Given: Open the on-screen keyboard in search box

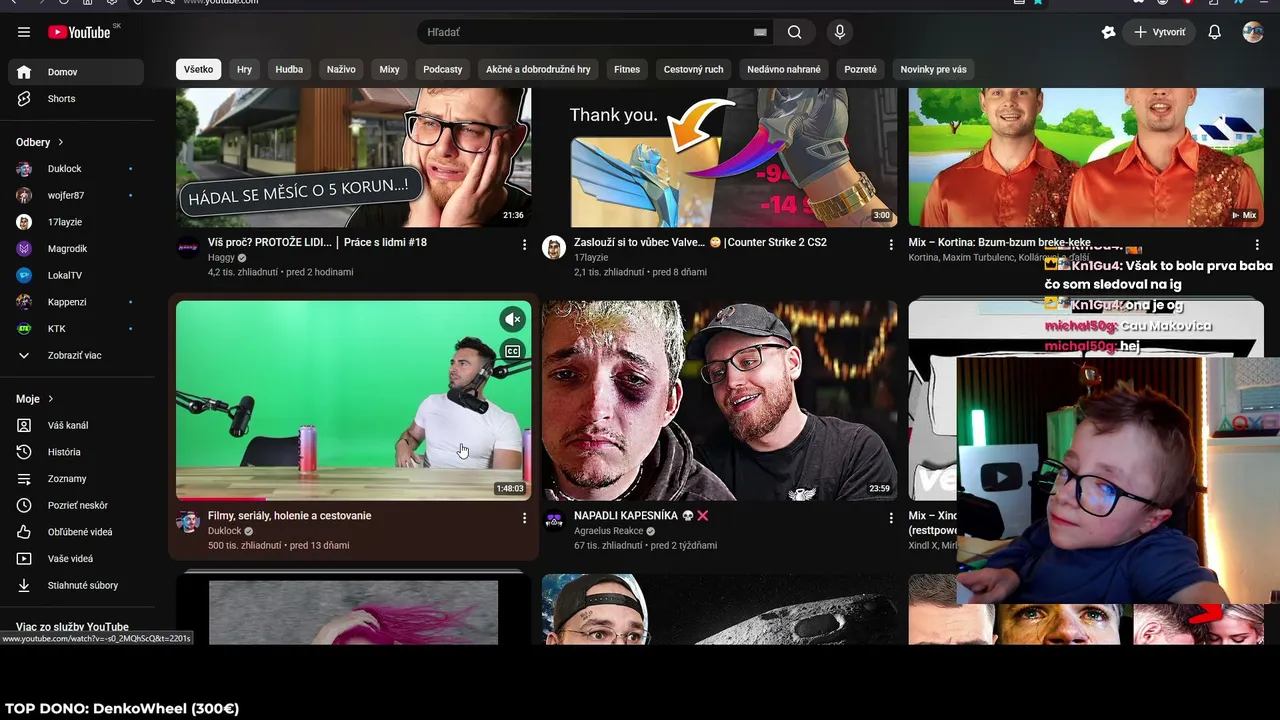Looking at the screenshot, I should 760,32.
